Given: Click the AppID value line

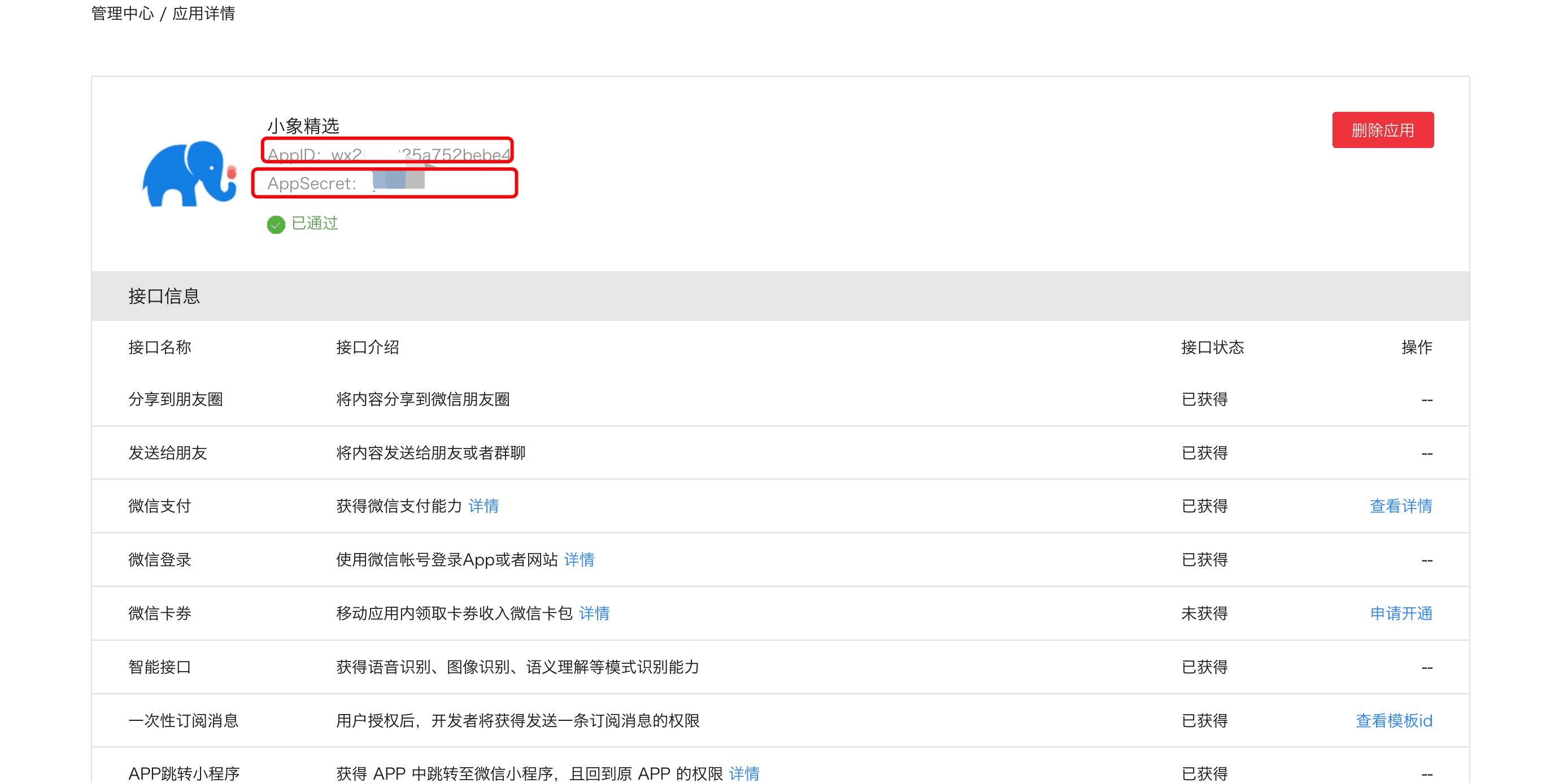Looking at the screenshot, I should click(389, 155).
